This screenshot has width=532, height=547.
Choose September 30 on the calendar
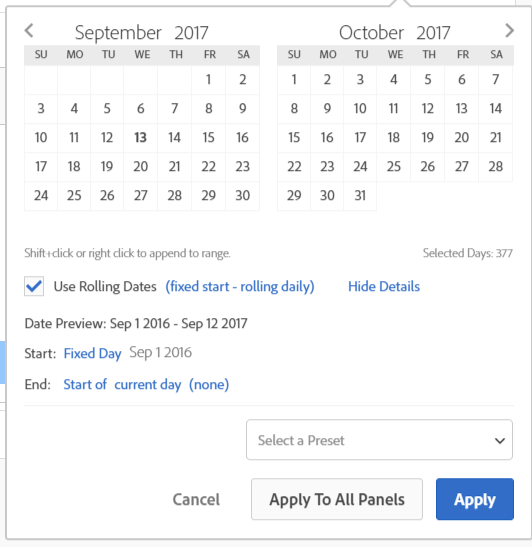point(242,195)
